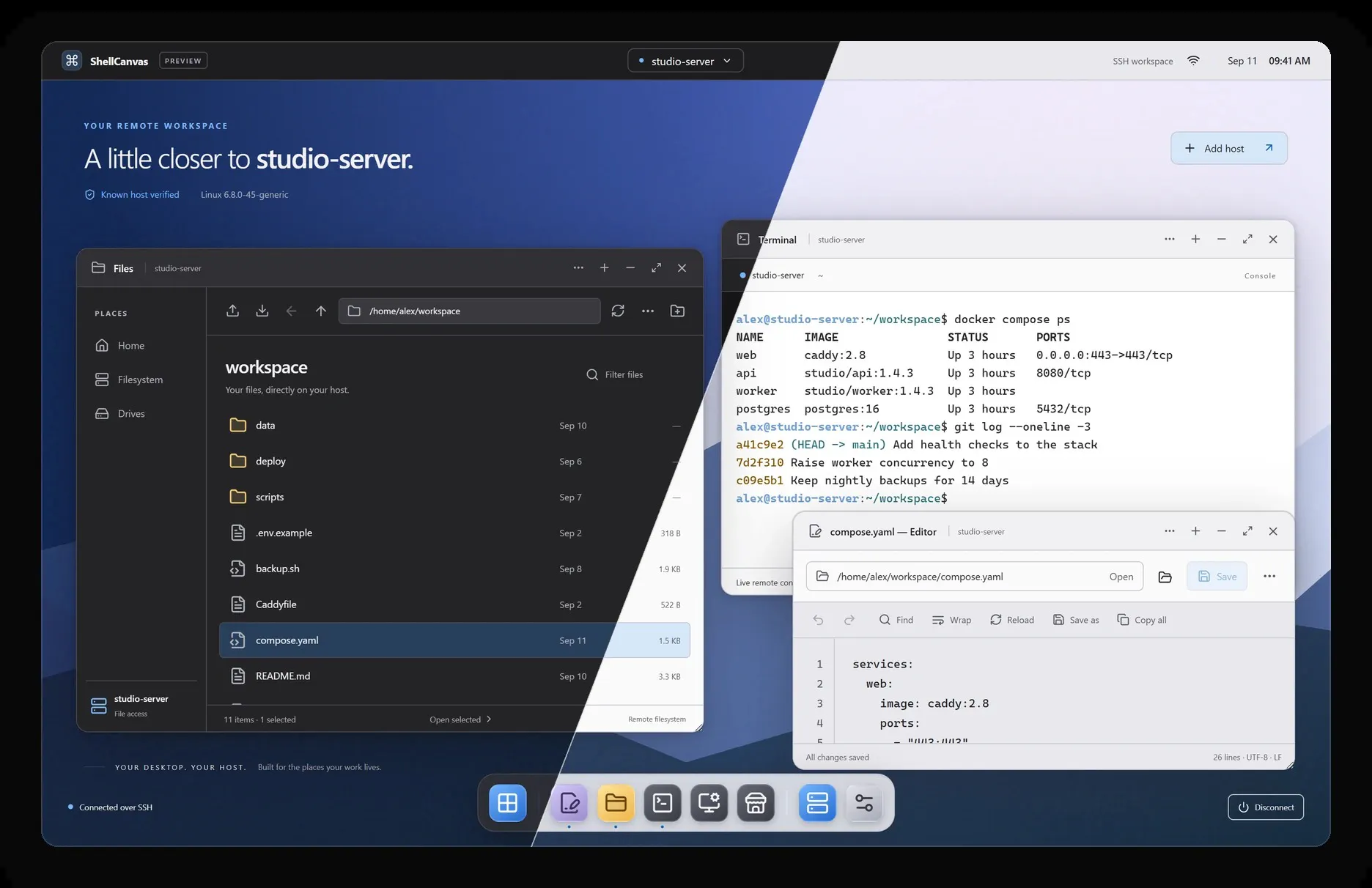
Task: Click Open selected link in Files
Action: coord(460,719)
